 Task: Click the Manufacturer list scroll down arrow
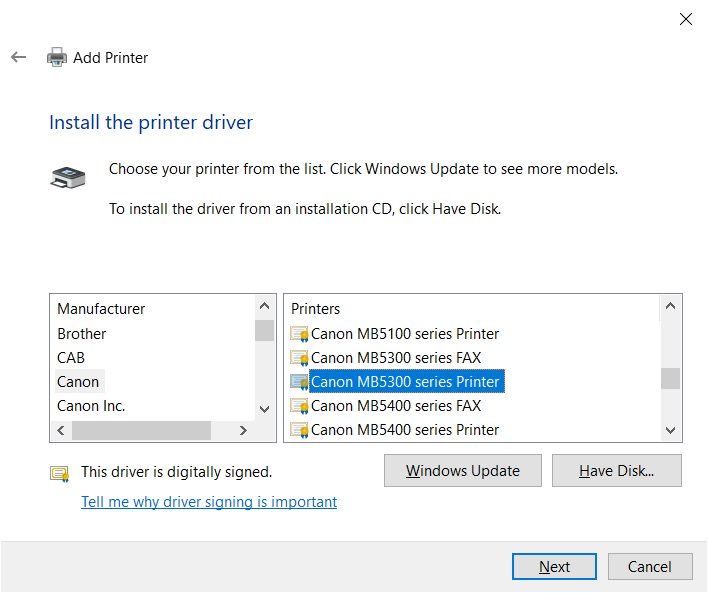tap(265, 409)
